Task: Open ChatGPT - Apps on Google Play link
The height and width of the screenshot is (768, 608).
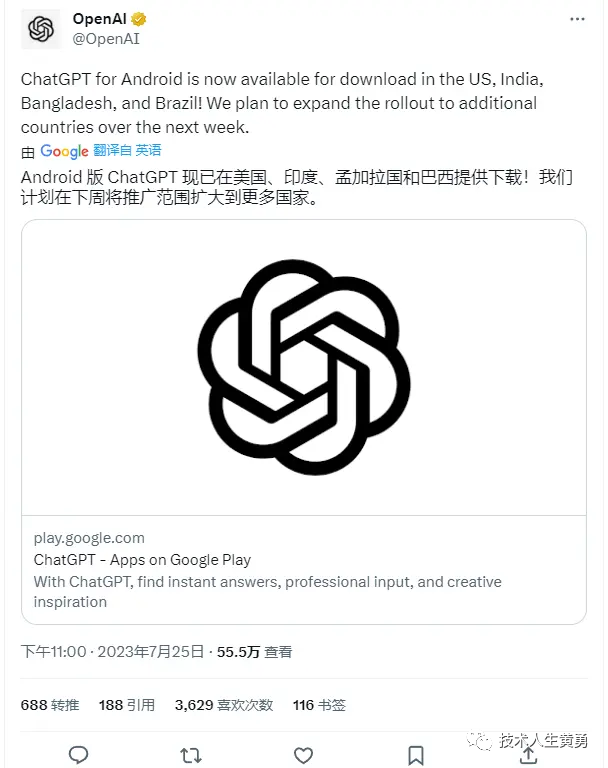Action: pos(142,560)
